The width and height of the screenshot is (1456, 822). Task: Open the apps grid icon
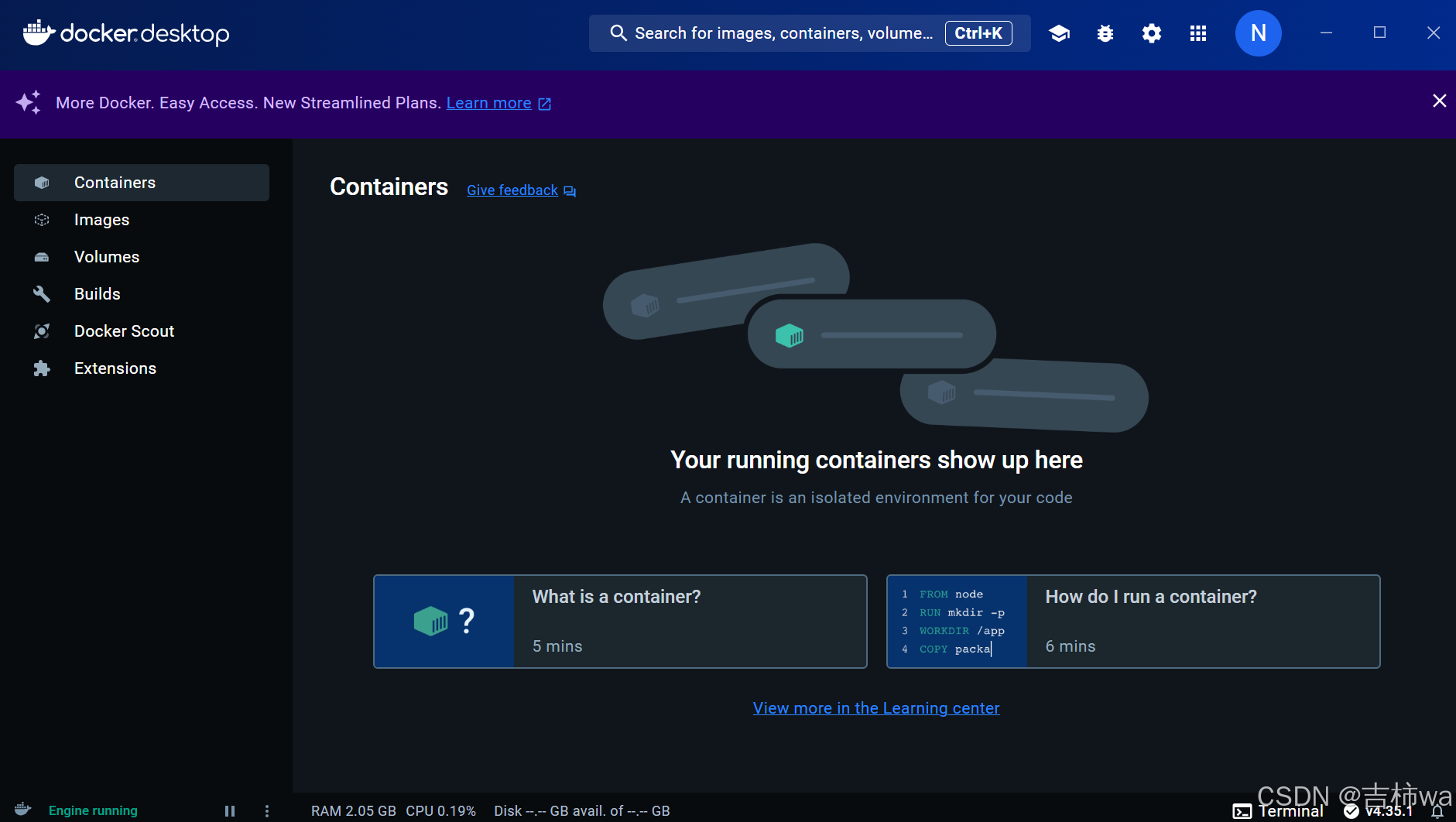tap(1198, 33)
